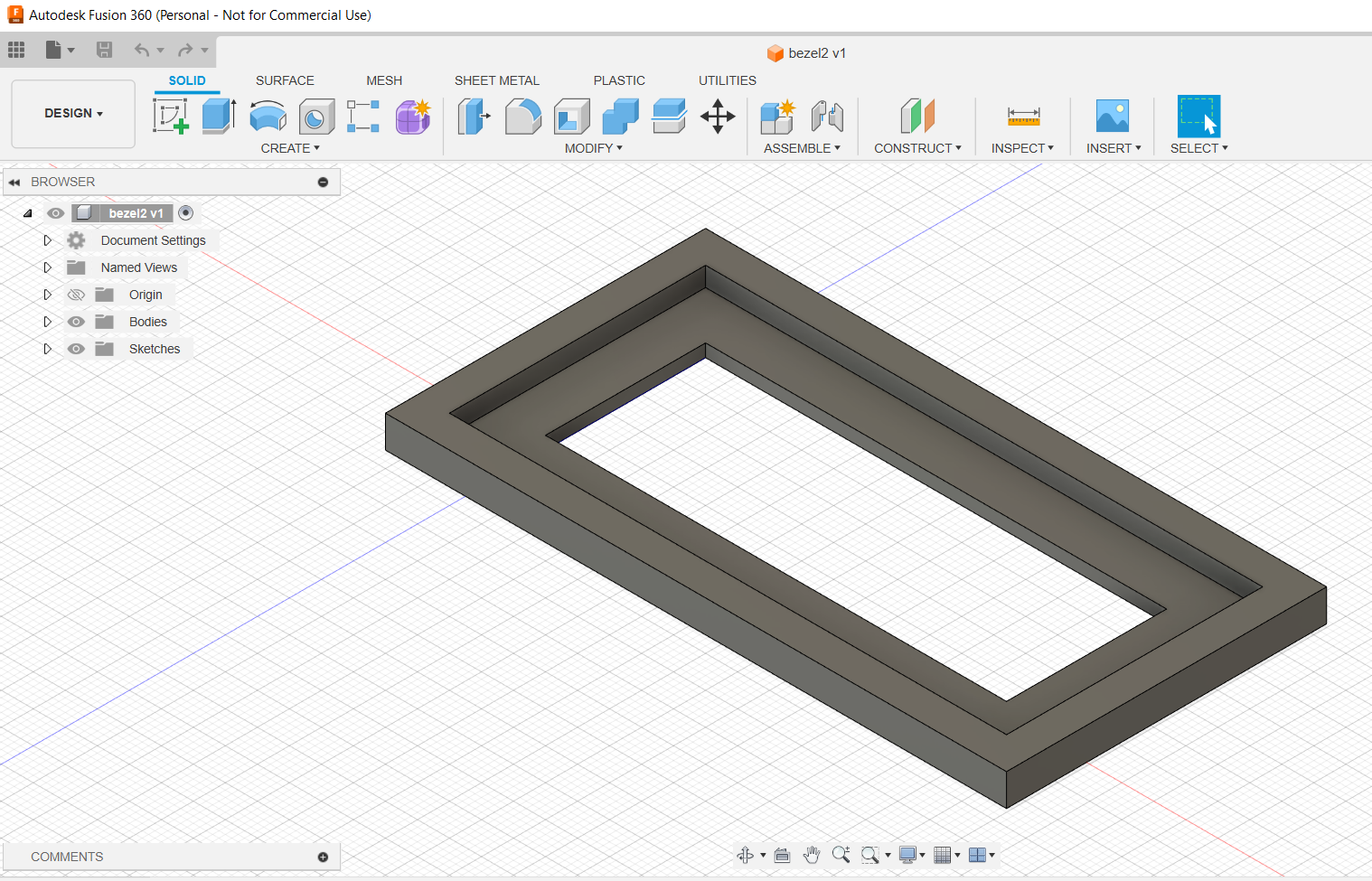Toggle the bezel2 v1 activate radio button
This screenshot has height=881, width=1372.
coord(185,213)
